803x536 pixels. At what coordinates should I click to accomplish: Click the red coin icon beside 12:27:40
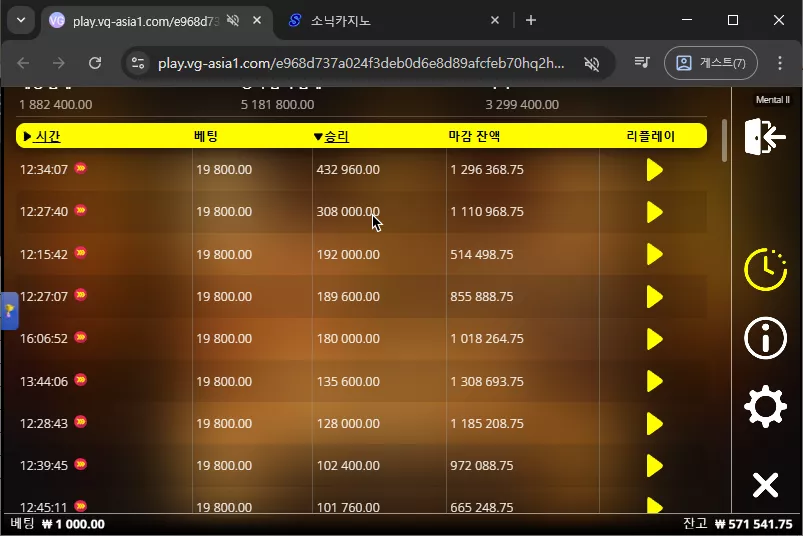point(80,210)
